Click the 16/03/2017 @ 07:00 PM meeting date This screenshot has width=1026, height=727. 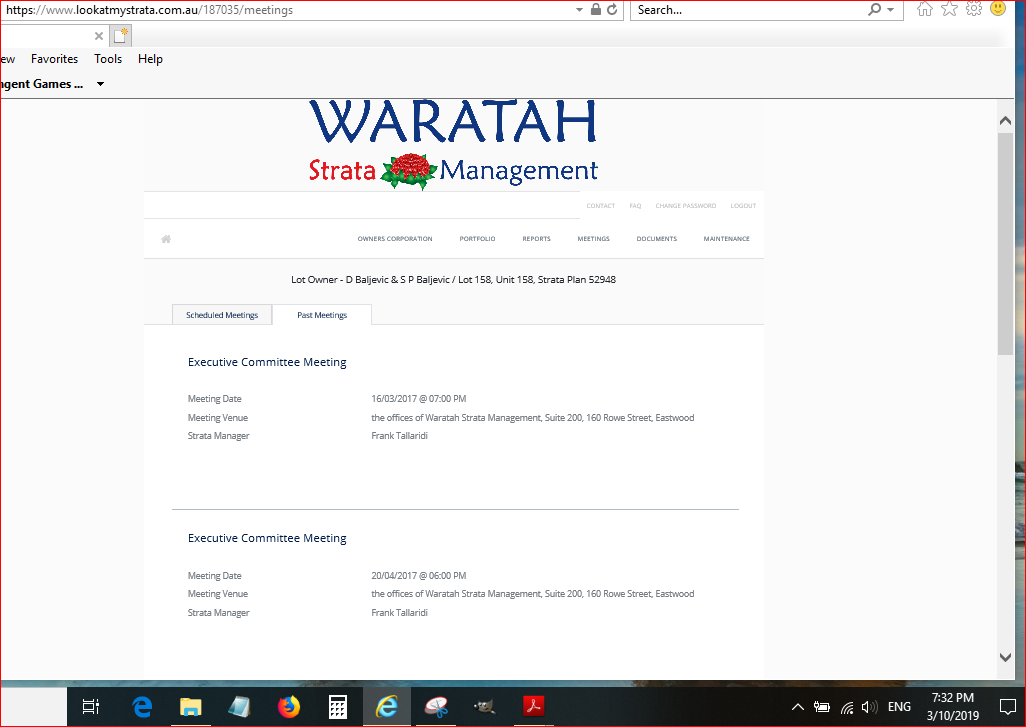tap(419, 399)
